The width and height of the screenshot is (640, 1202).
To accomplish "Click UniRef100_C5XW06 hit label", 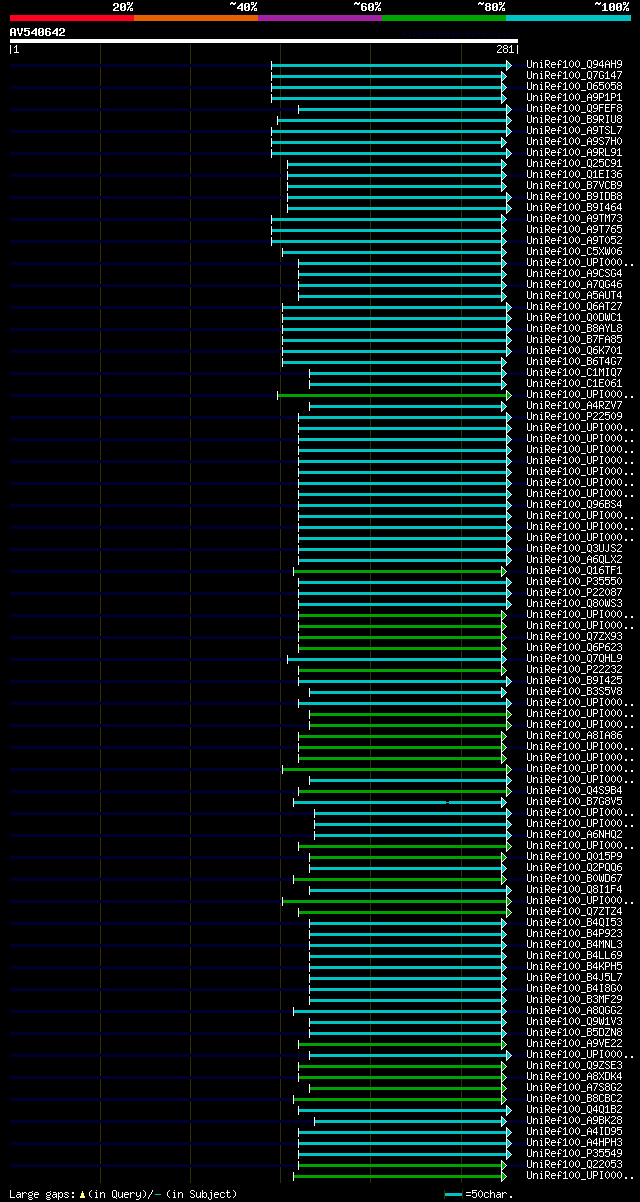I will click(x=574, y=251).
